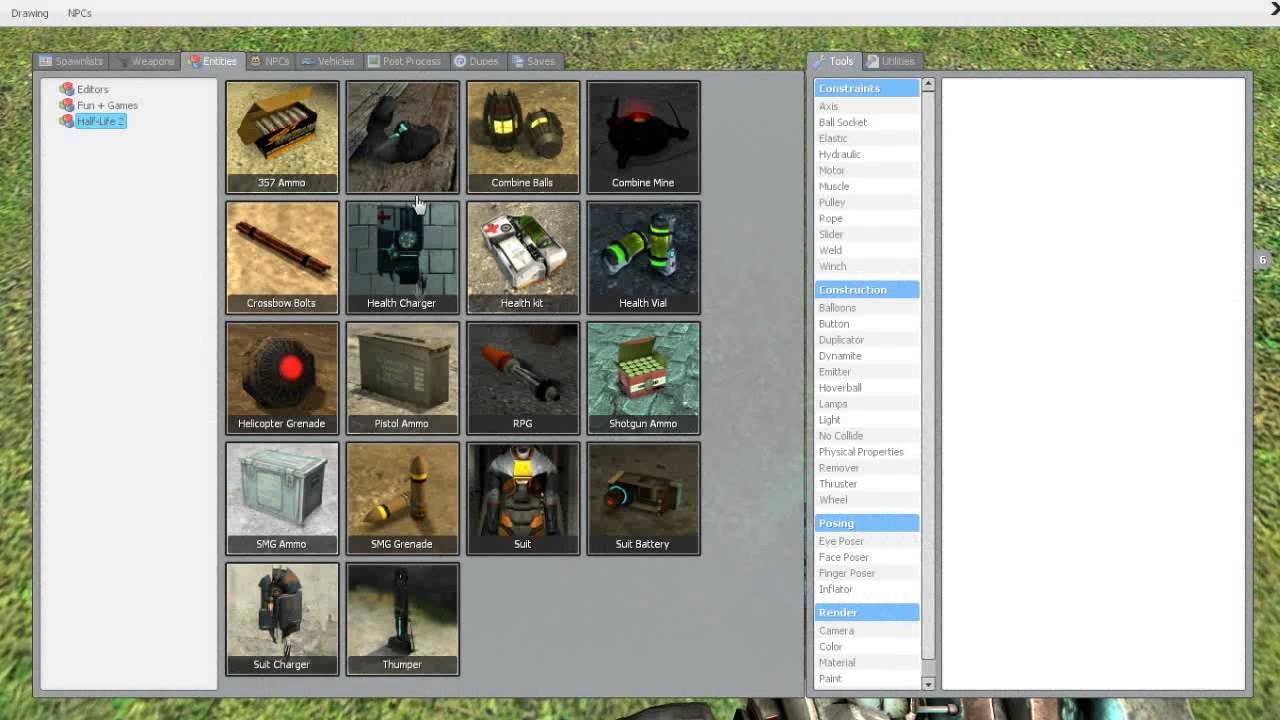Click the Suit entity icon
Viewport: 1280px width, 720px height.
coord(523,498)
